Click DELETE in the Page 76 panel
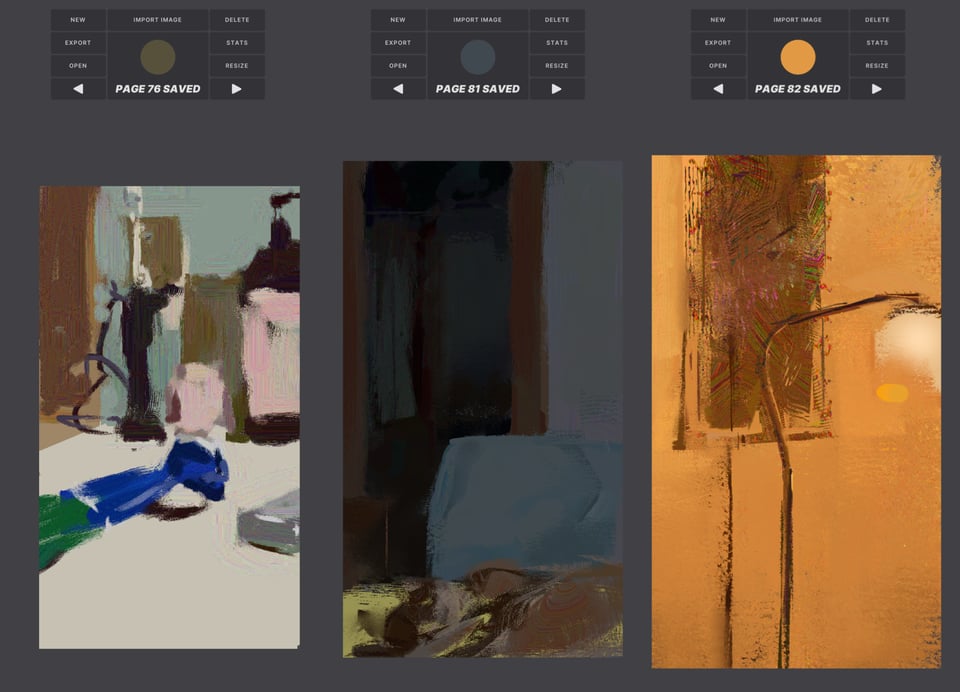The height and width of the screenshot is (692, 960). pos(237,20)
